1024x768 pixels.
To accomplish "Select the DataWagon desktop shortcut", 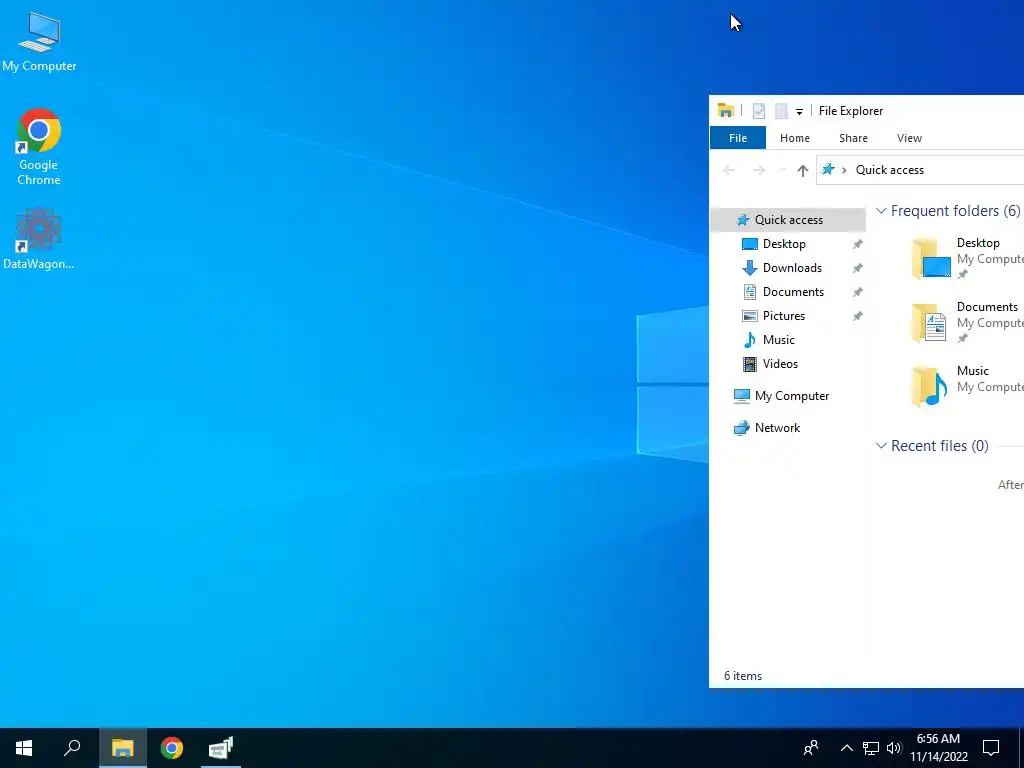I will click(39, 238).
